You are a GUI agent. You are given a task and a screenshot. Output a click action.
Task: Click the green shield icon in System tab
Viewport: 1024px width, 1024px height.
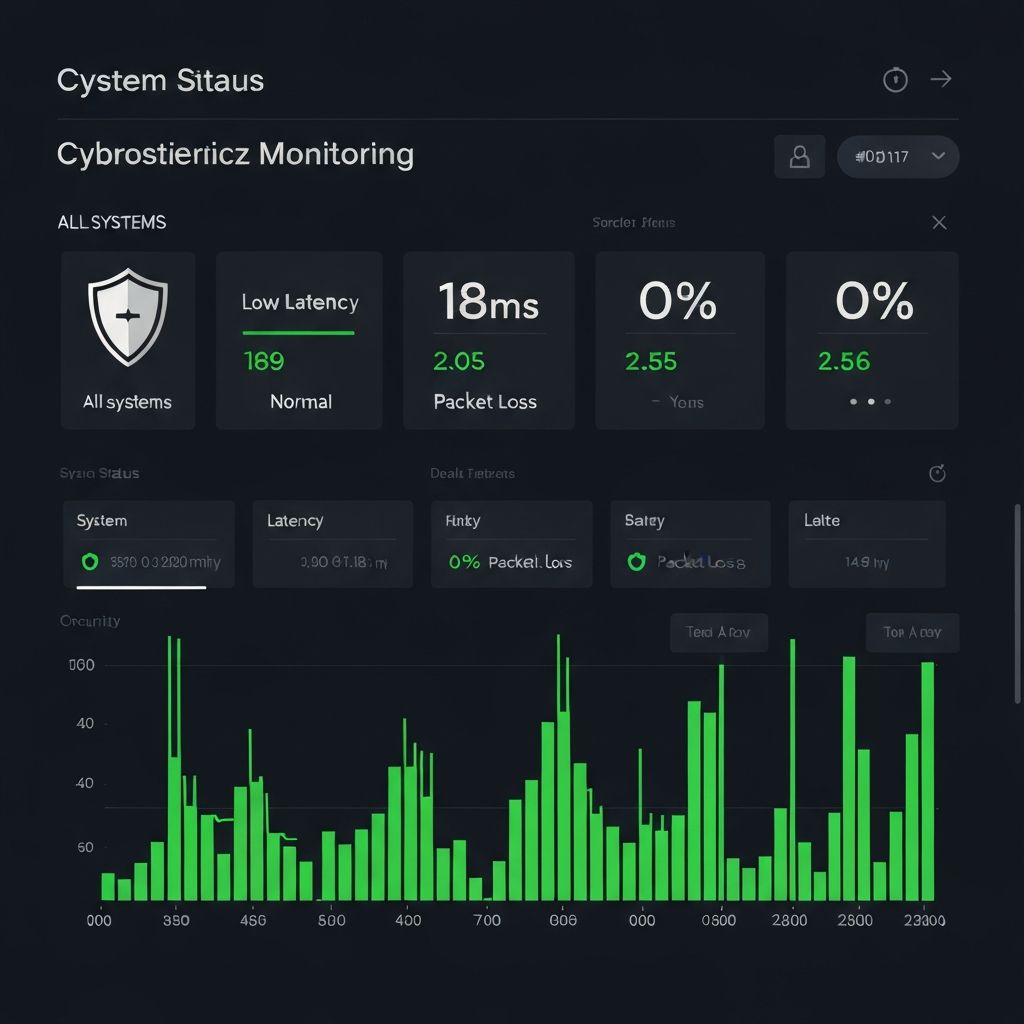click(x=90, y=562)
